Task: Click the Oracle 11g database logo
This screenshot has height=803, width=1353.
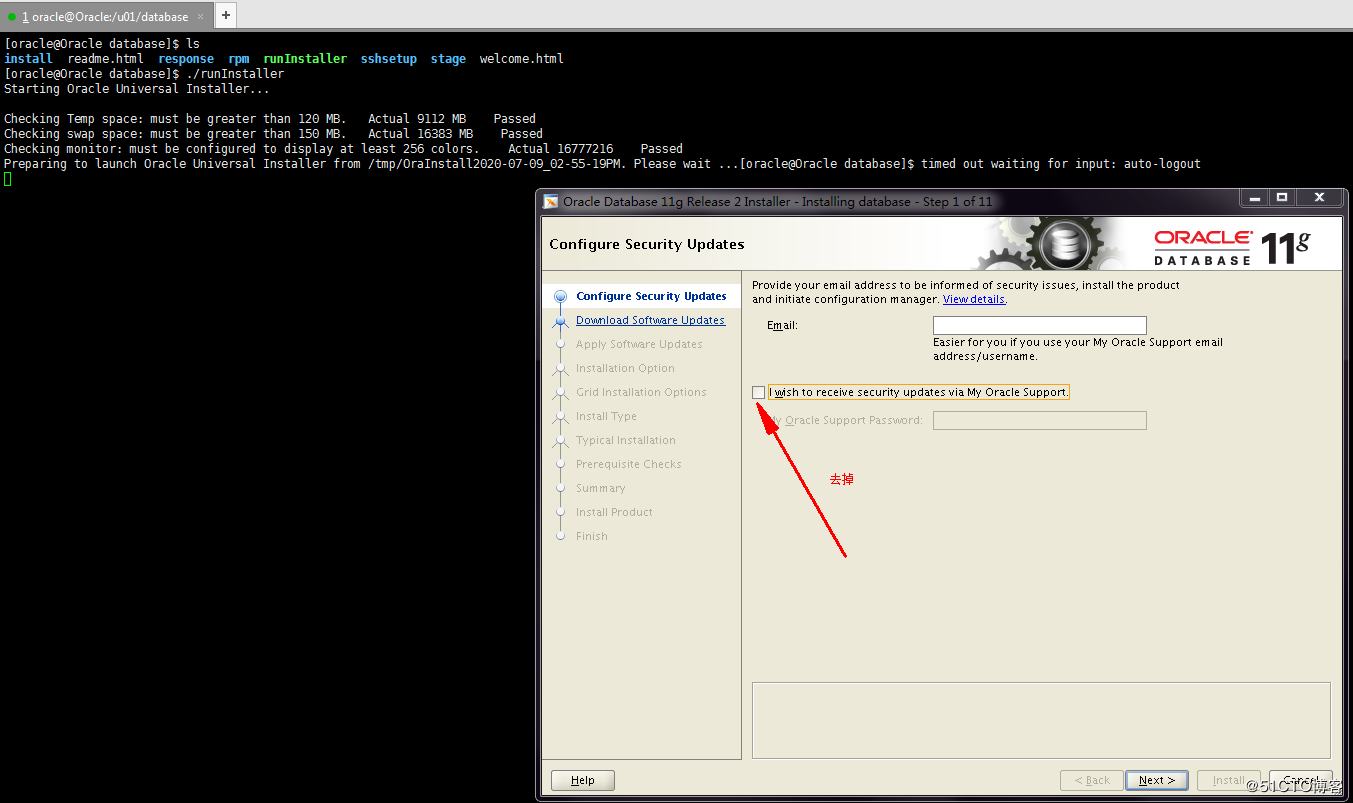Action: (1232, 246)
